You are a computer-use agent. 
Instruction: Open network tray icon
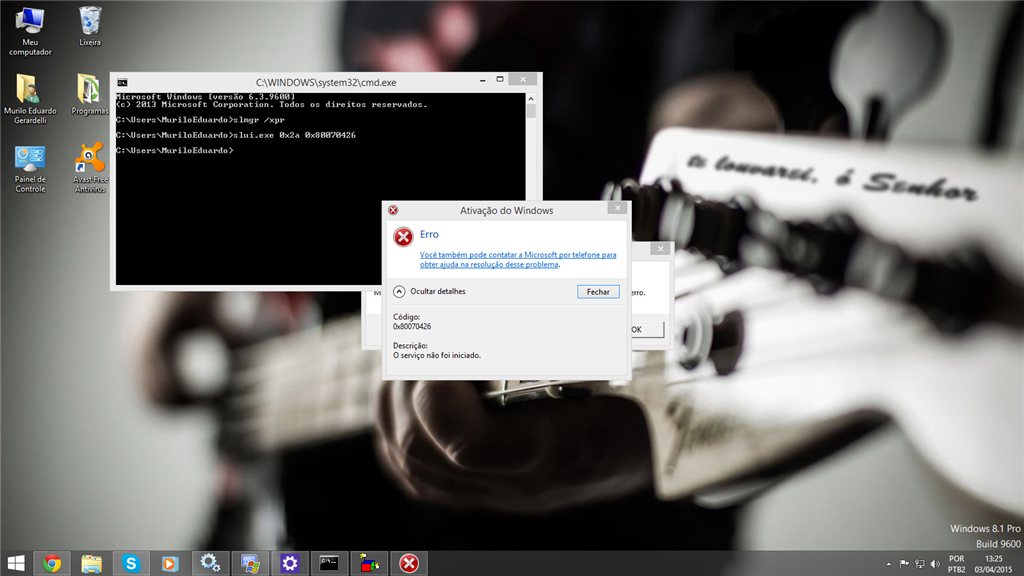point(920,564)
